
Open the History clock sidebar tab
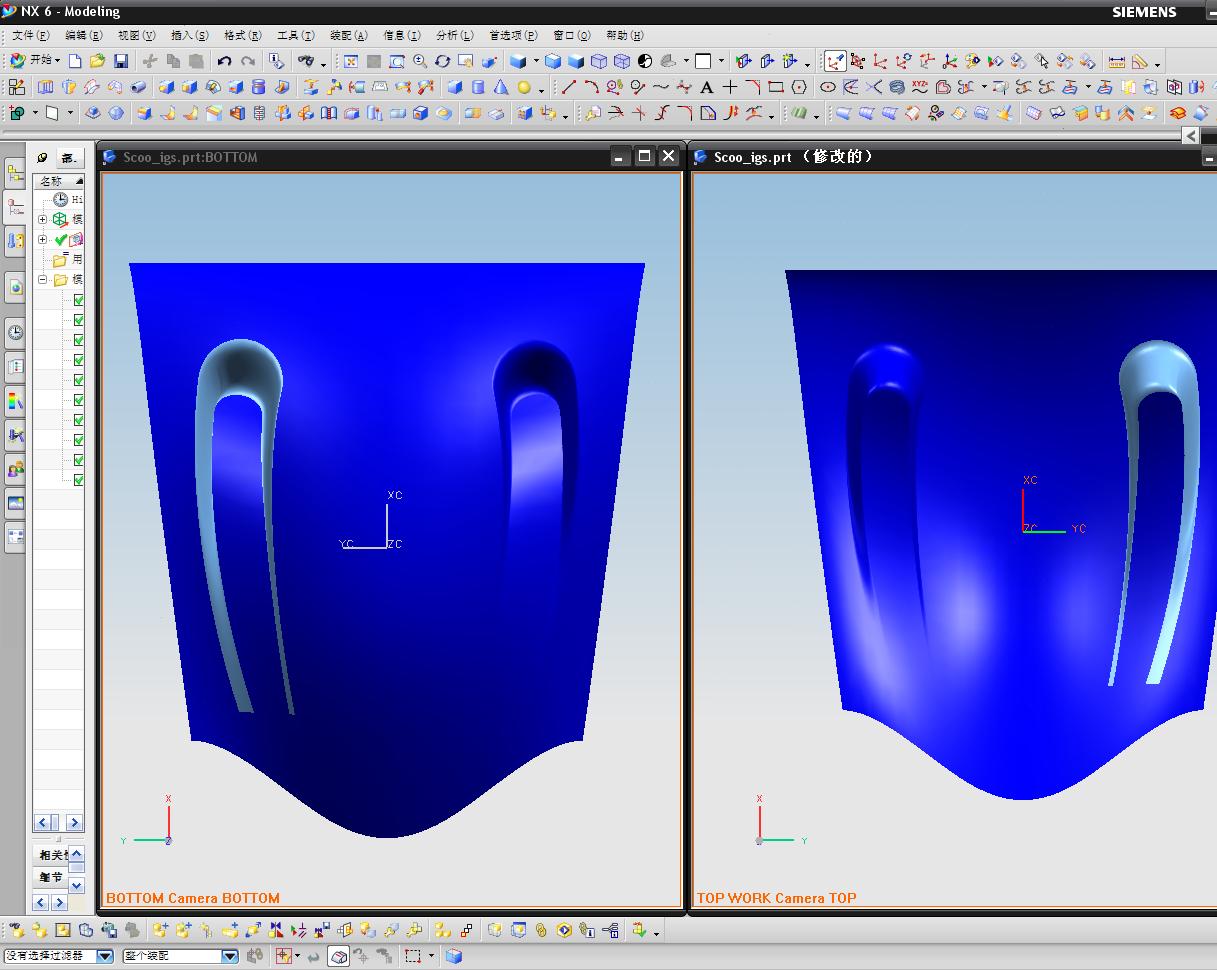pyautogui.click(x=15, y=333)
